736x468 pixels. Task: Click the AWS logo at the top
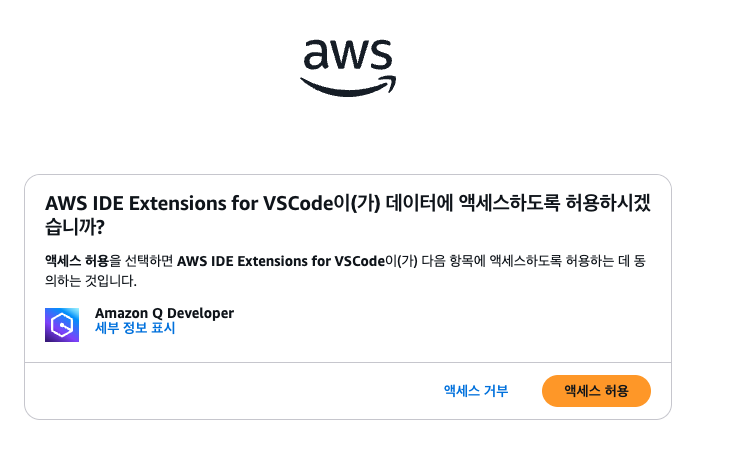pyautogui.click(x=348, y=66)
